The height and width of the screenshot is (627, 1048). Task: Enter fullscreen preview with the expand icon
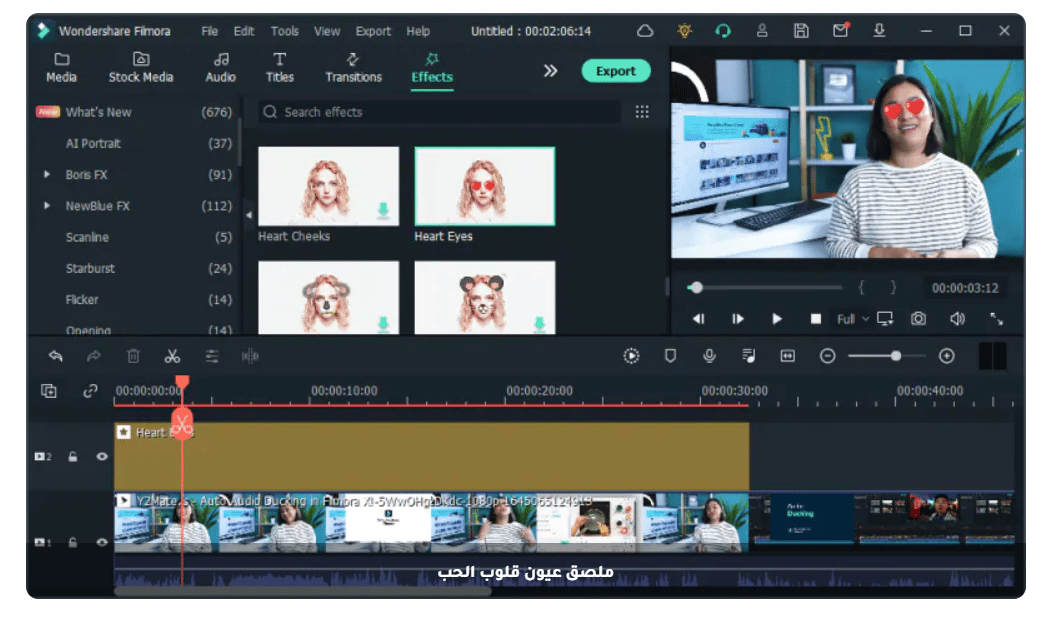click(x=997, y=319)
